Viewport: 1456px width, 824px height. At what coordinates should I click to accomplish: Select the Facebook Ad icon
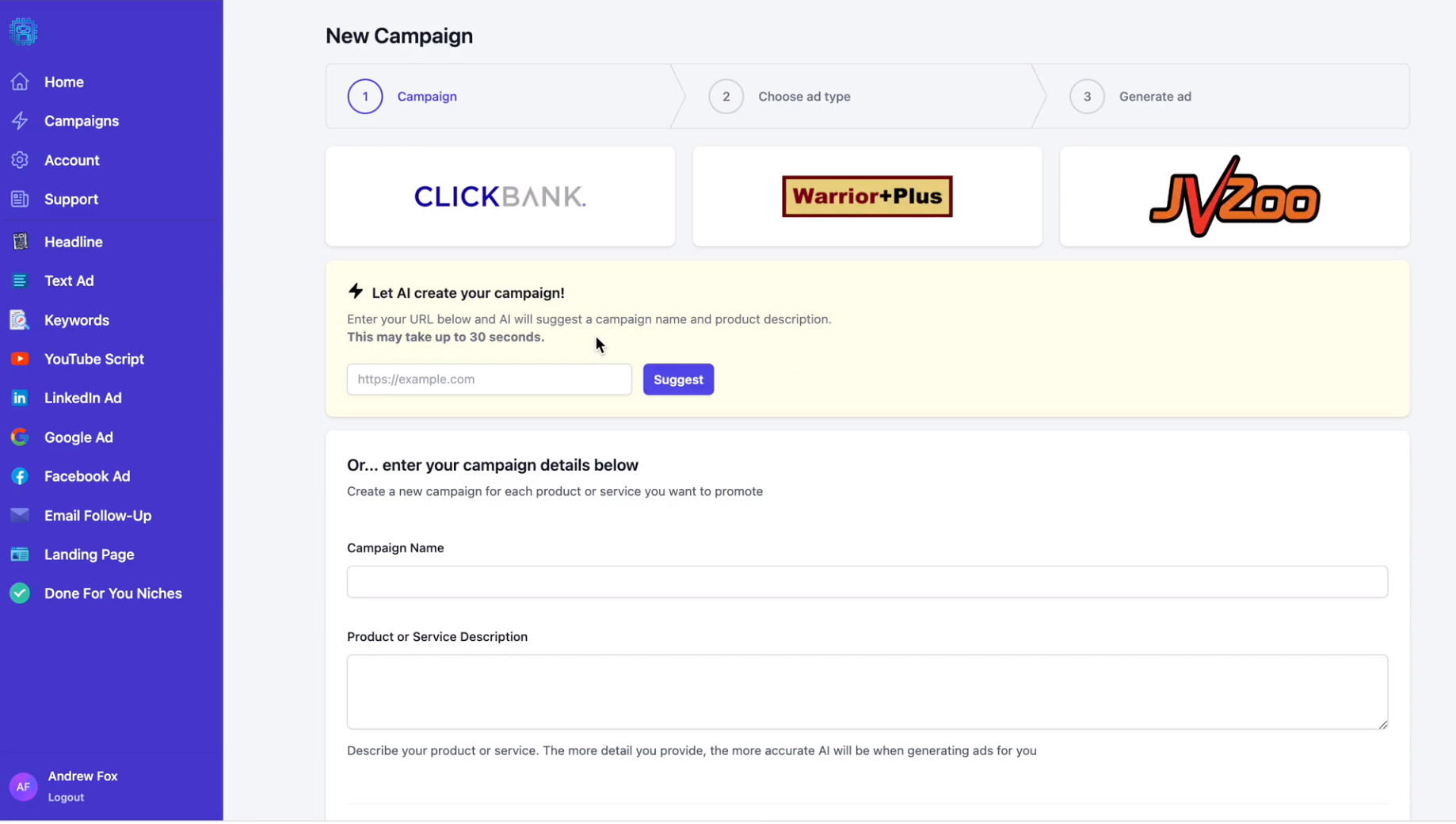[x=20, y=476]
